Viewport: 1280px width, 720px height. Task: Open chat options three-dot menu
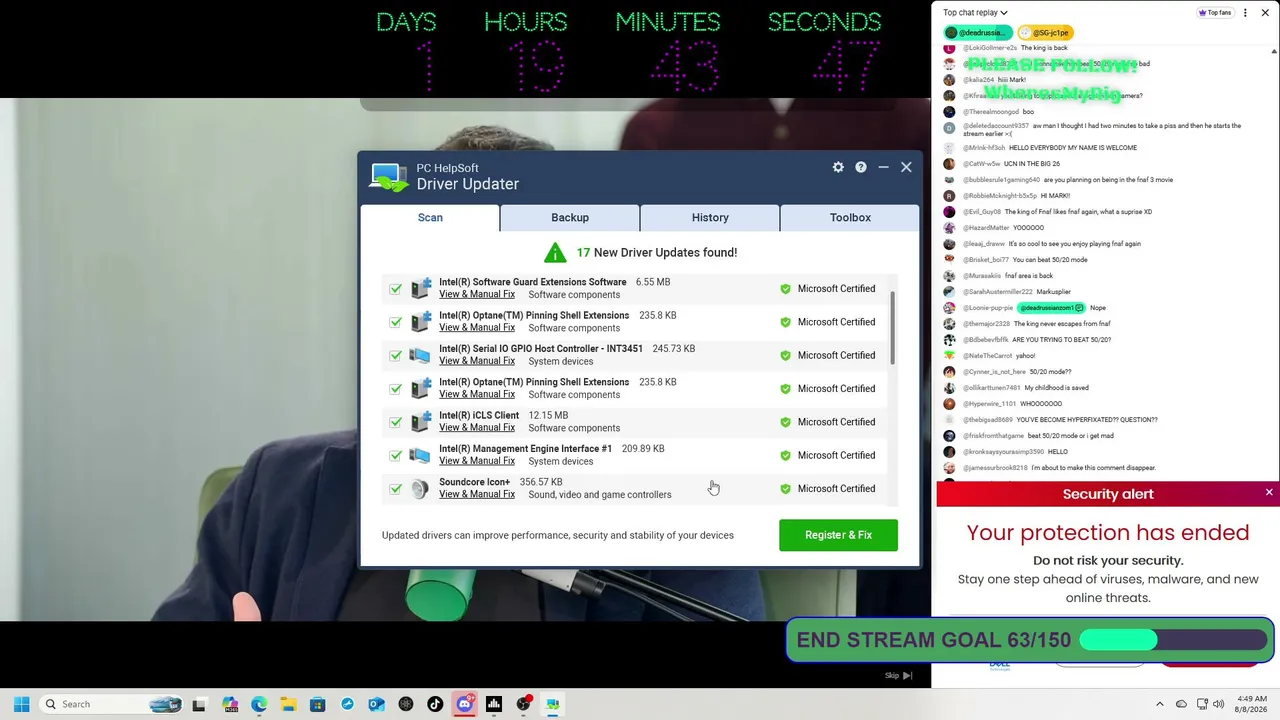click(1245, 13)
